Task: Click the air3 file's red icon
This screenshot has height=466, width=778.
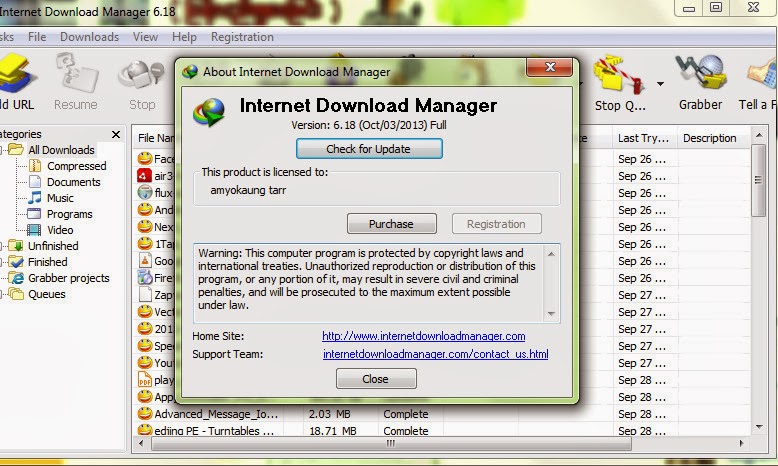Action: [144, 175]
